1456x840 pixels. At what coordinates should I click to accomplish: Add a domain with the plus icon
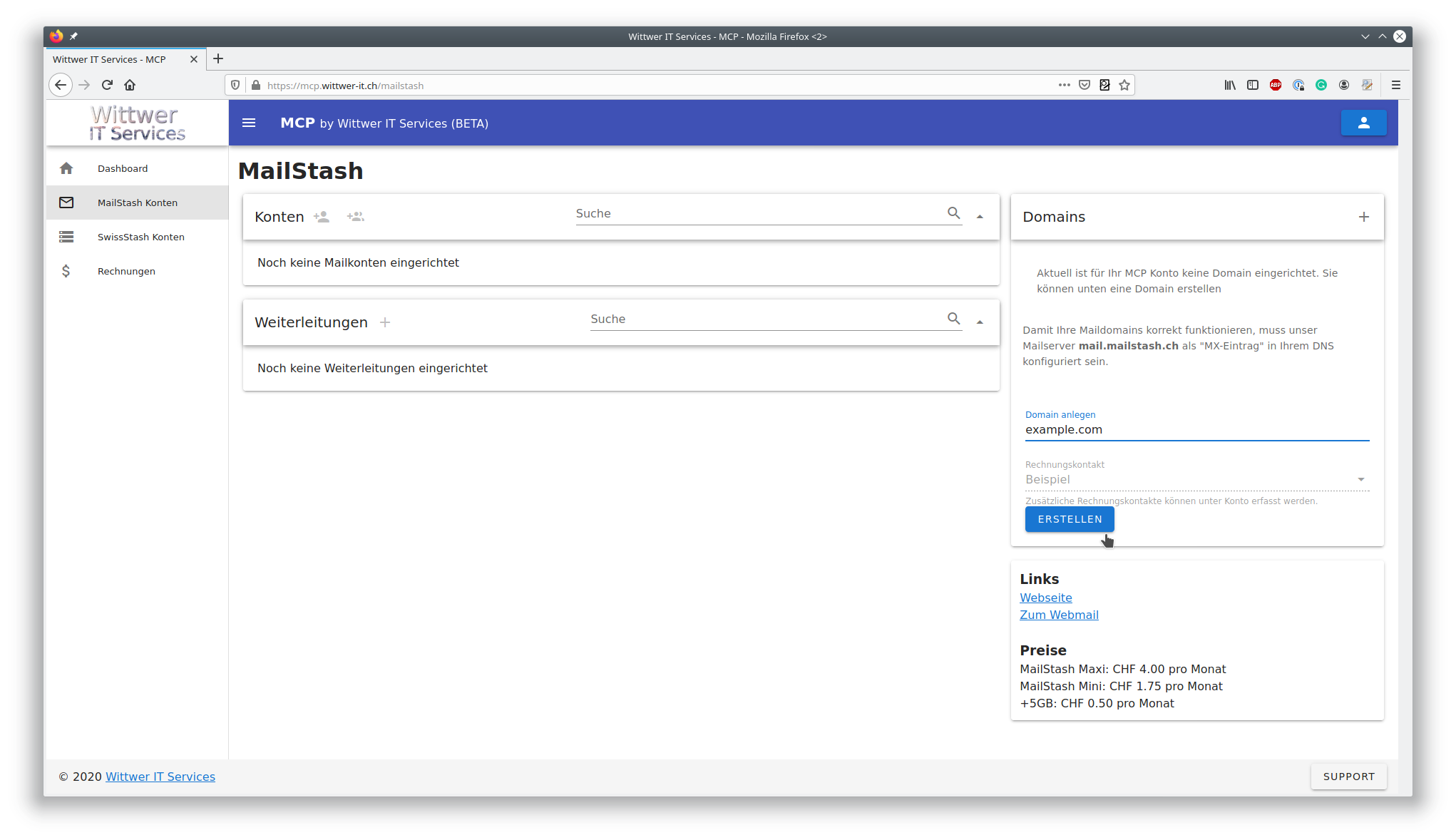(x=1363, y=217)
